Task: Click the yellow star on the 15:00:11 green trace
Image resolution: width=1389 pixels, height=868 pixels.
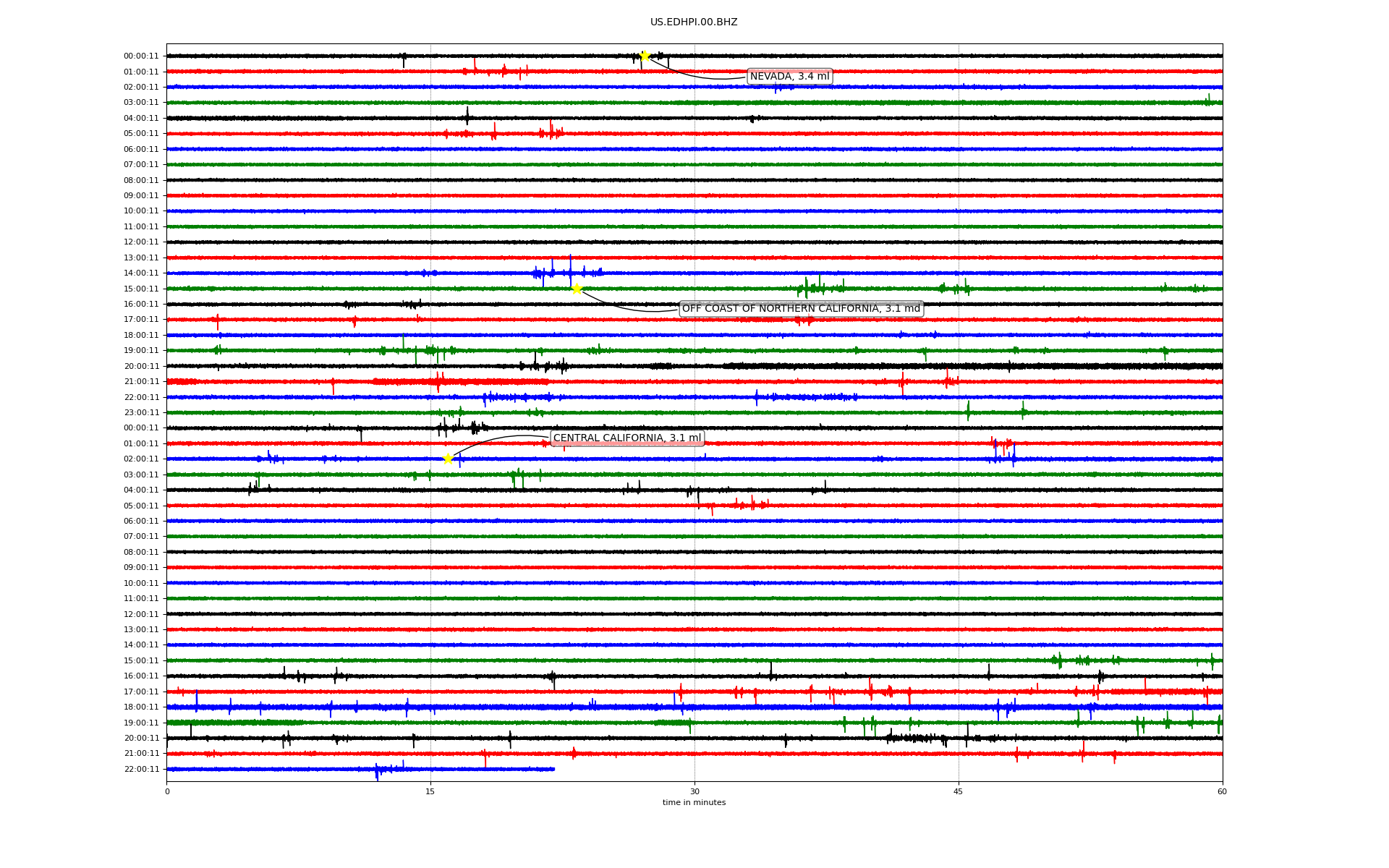Action: (x=577, y=289)
